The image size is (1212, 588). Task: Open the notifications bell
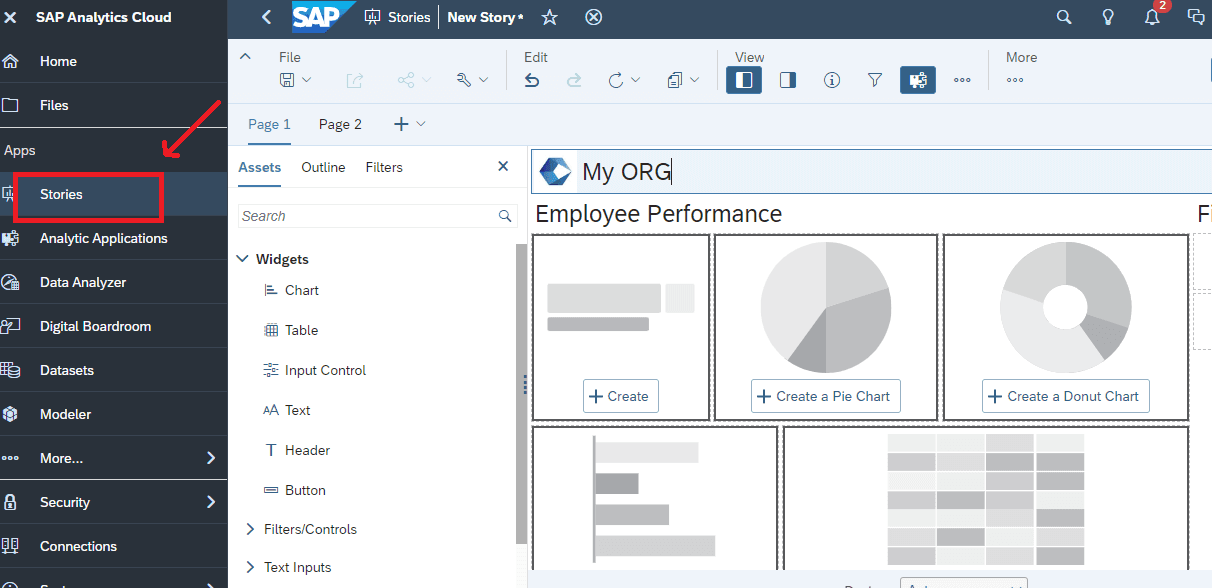(1152, 17)
